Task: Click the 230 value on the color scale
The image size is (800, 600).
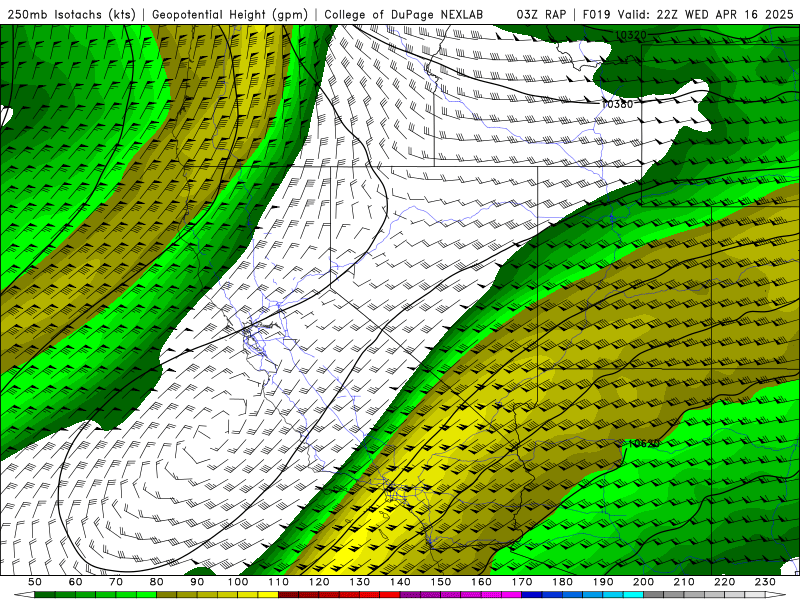Action: 765,582
